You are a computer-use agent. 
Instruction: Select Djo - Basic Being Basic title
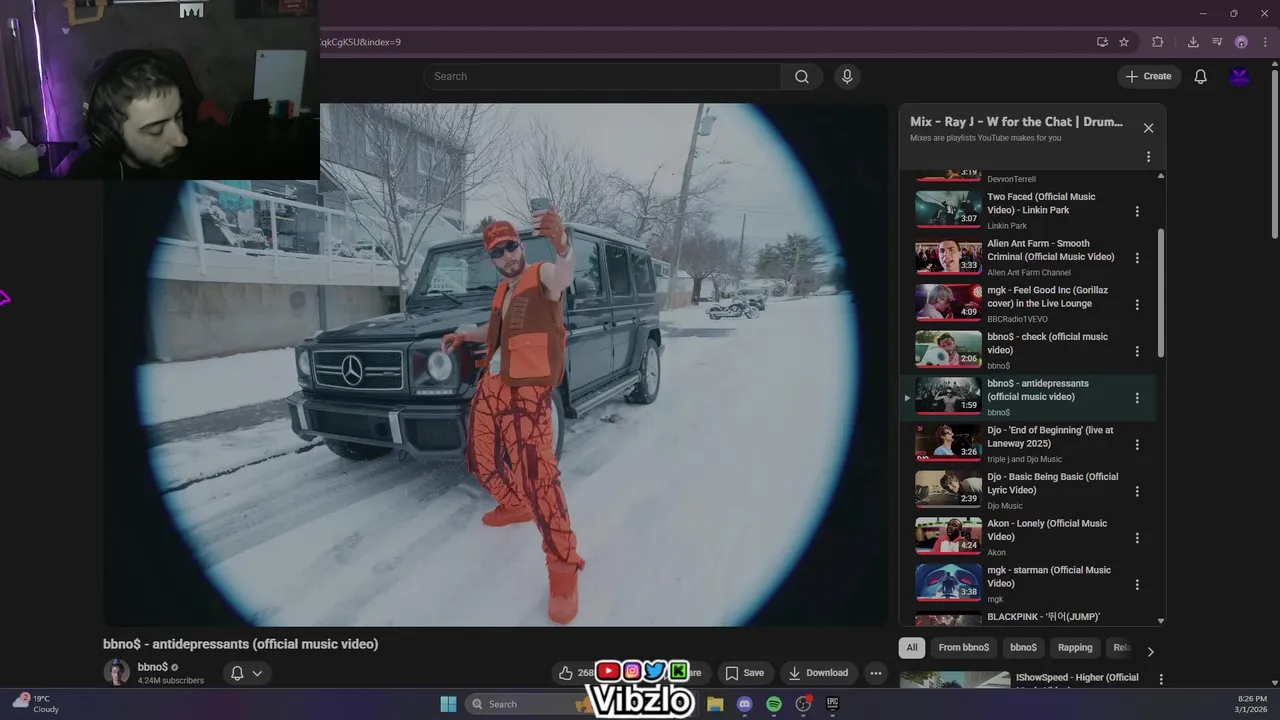tap(1053, 483)
